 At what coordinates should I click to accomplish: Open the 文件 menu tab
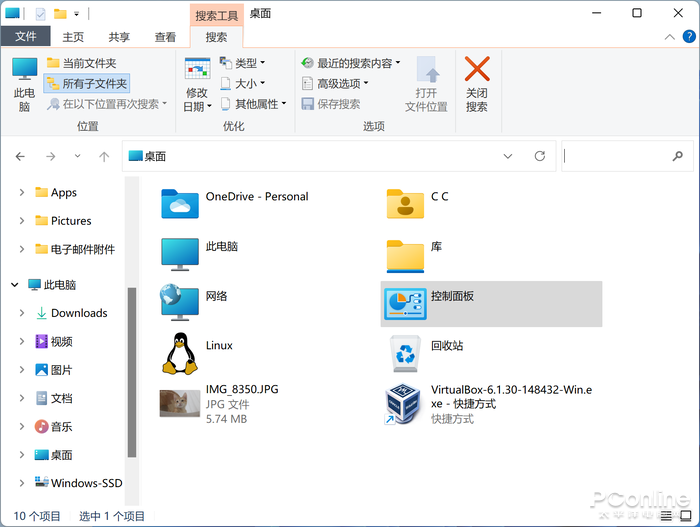[25, 36]
